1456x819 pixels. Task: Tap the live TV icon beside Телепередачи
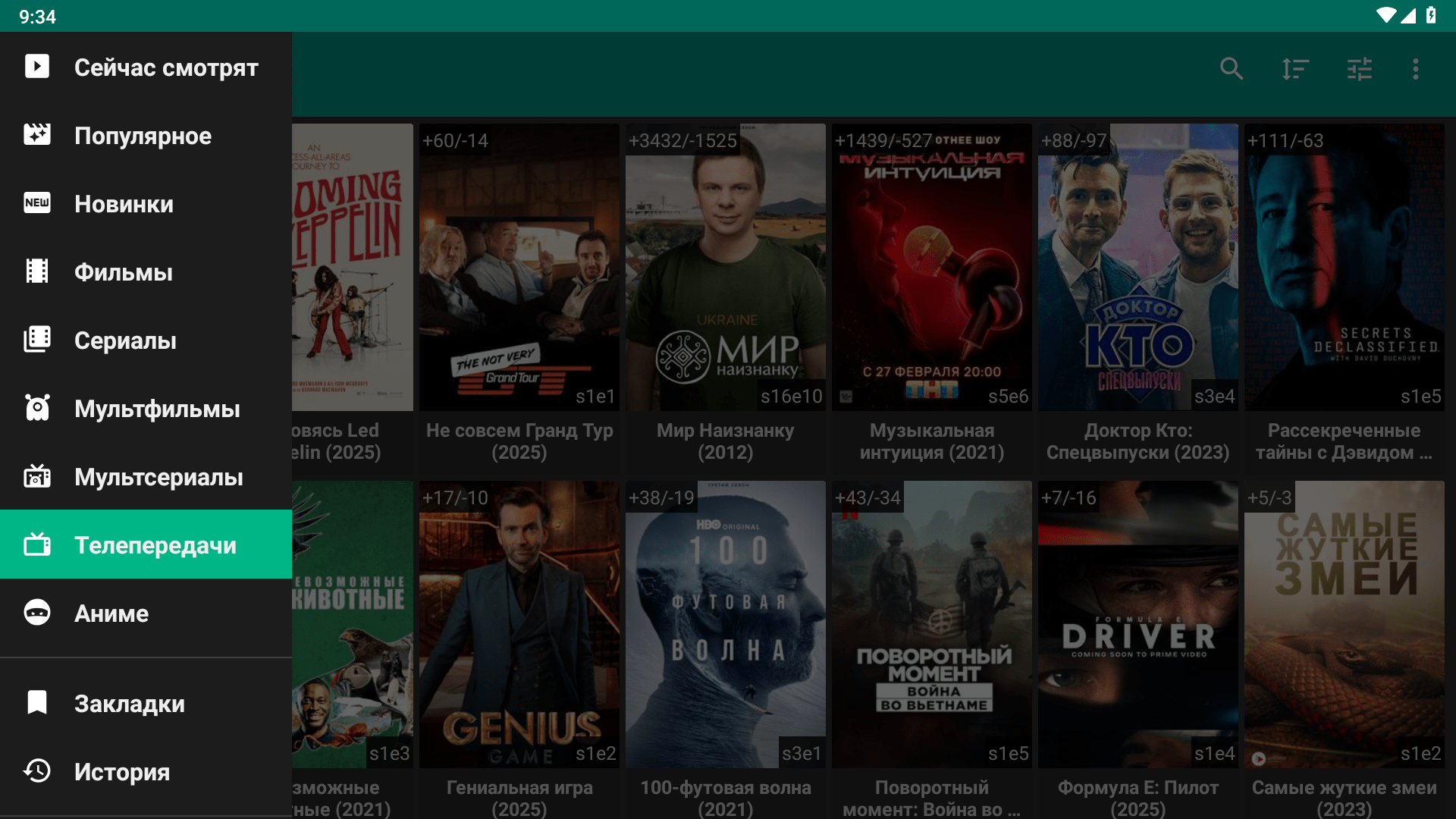[x=37, y=544]
